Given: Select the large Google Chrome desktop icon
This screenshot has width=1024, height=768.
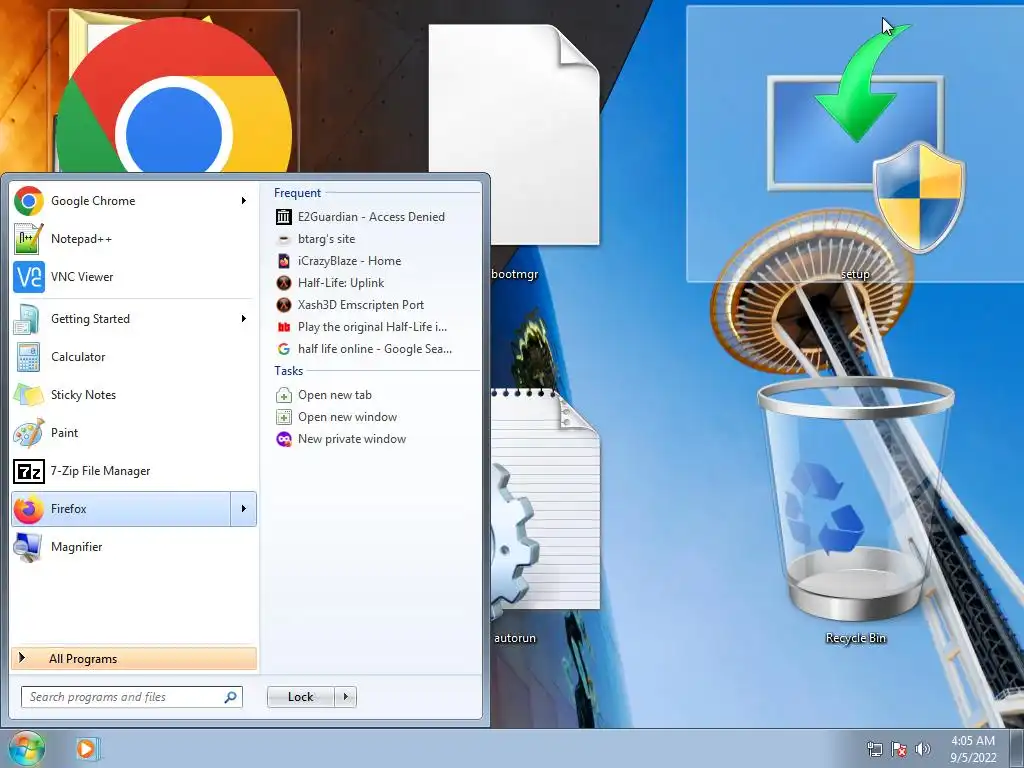Looking at the screenshot, I should coord(174,95).
